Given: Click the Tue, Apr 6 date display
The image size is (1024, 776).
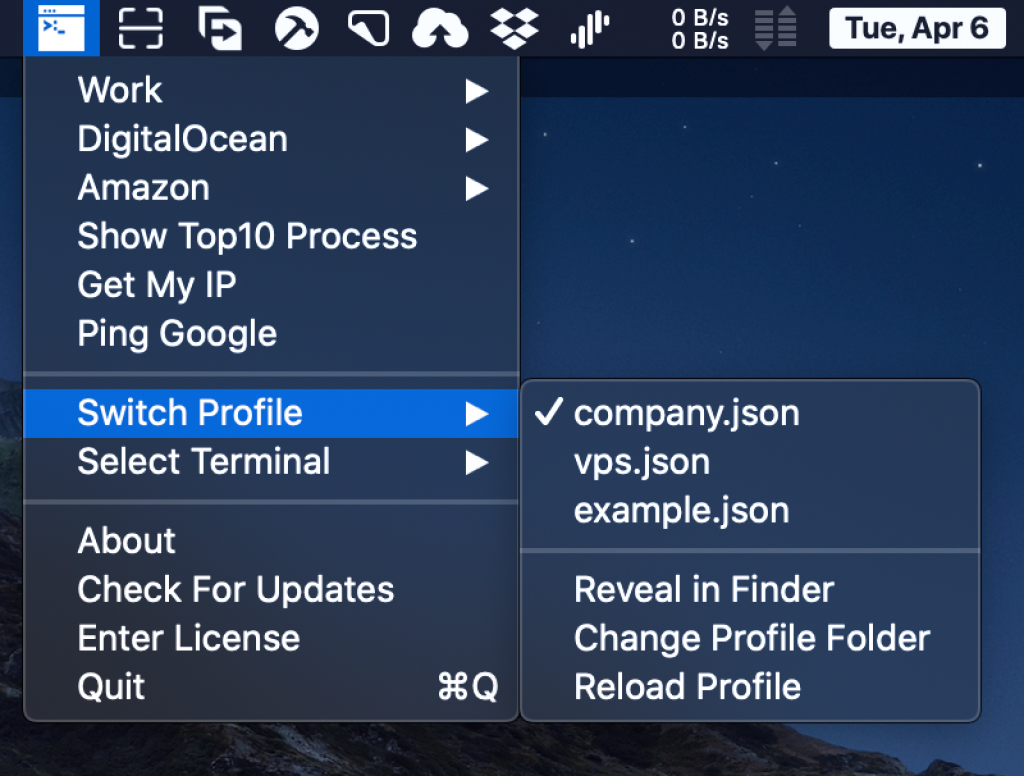Looking at the screenshot, I should coord(916,28).
